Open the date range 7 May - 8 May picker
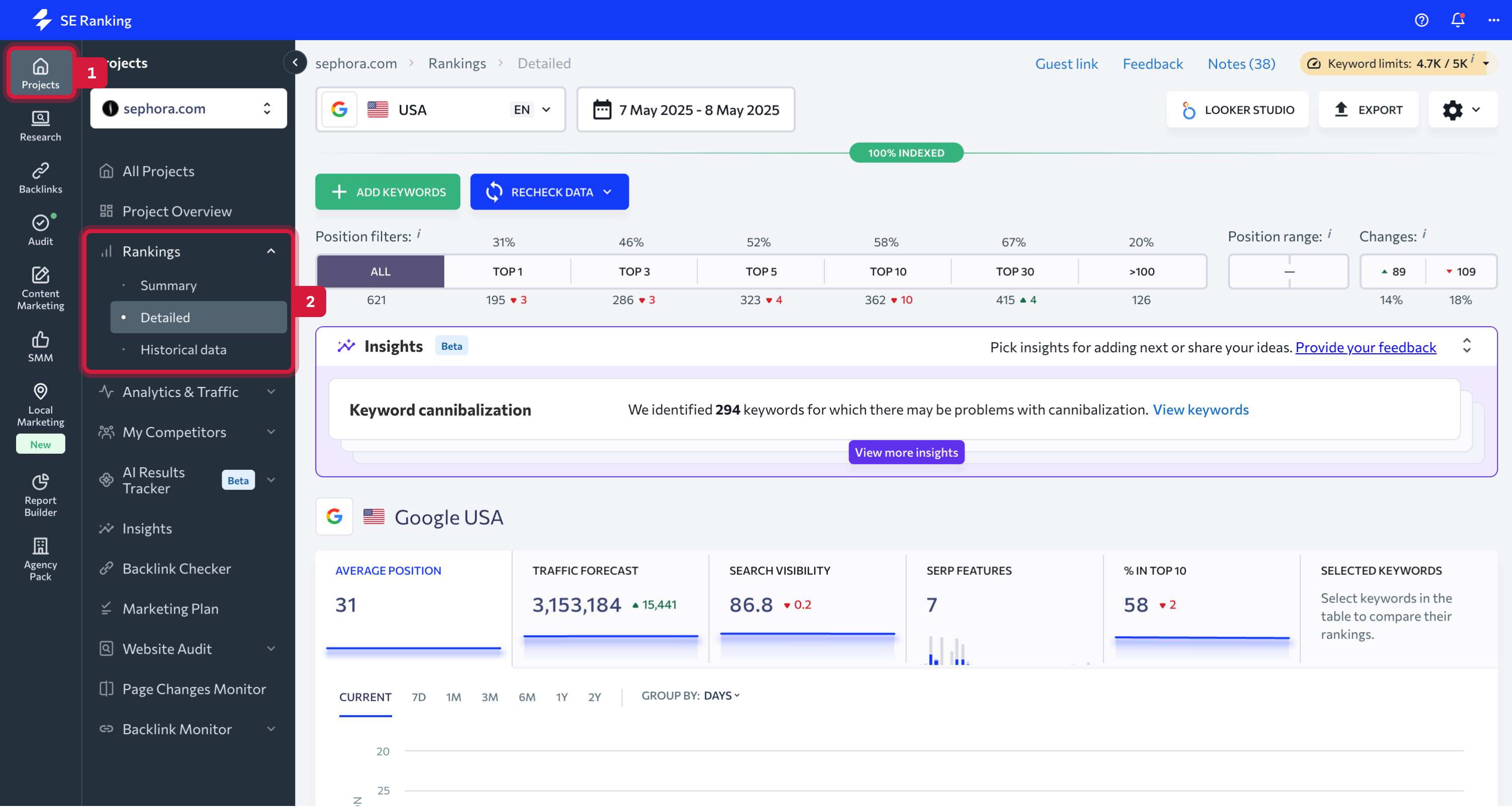1512x810 pixels. click(686, 110)
